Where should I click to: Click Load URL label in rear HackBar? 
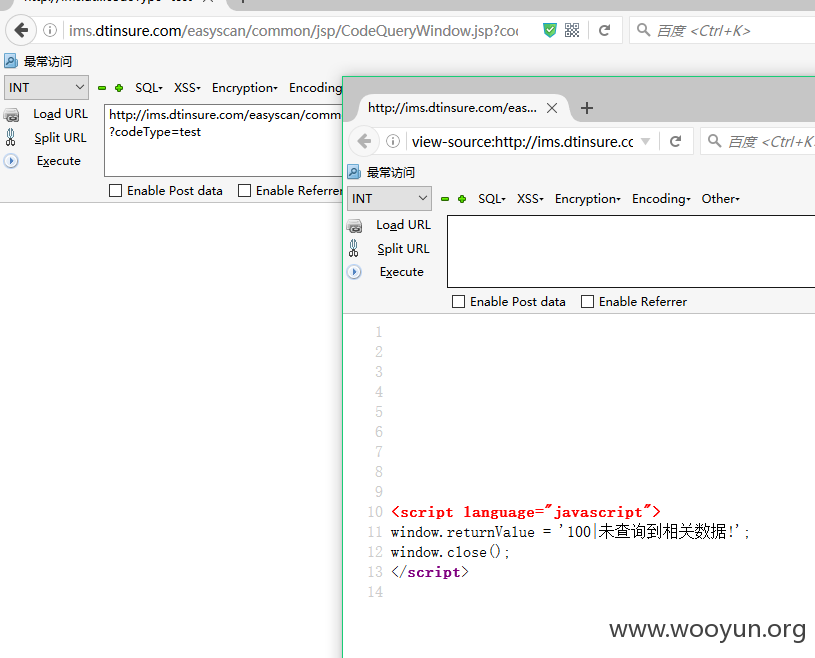coord(60,114)
